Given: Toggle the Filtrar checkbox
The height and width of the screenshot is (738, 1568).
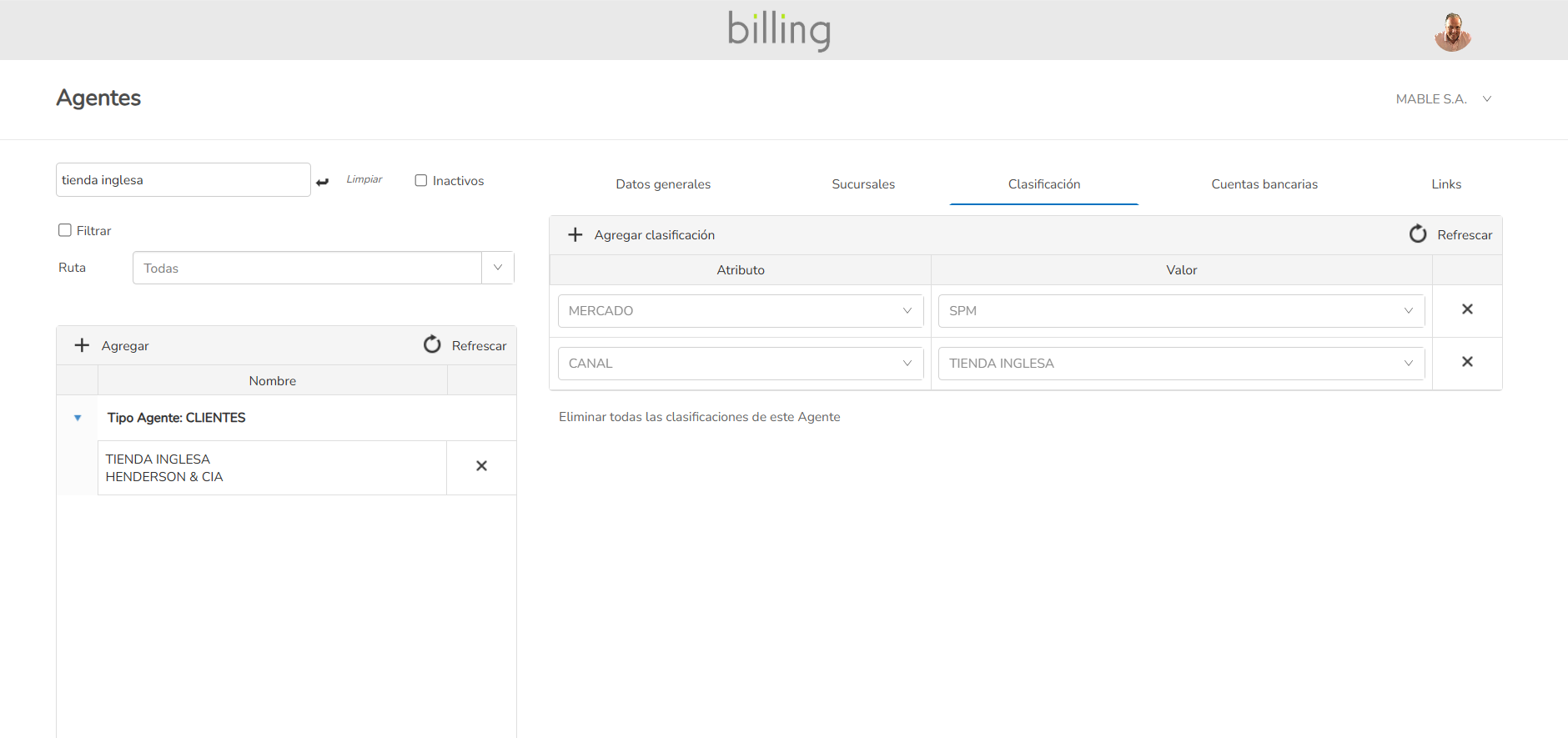Looking at the screenshot, I should (x=65, y=230).
